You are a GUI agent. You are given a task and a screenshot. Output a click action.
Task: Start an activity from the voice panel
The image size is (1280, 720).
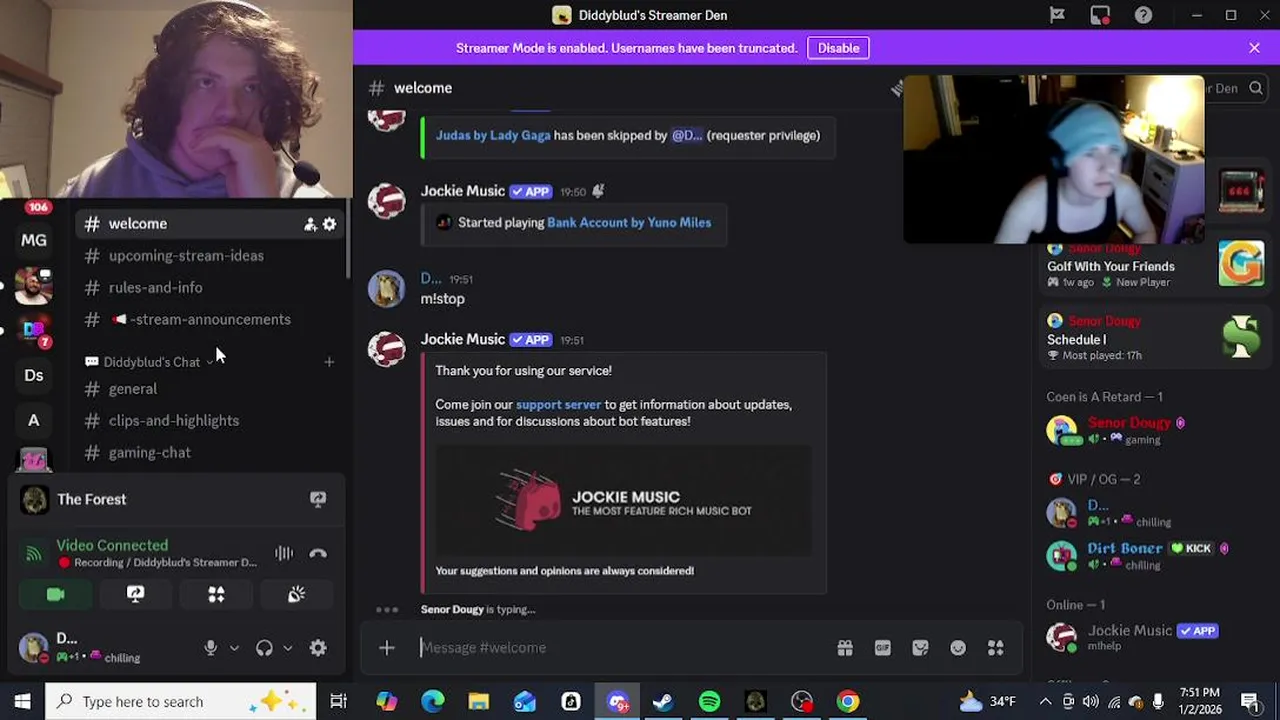(216, 595)
